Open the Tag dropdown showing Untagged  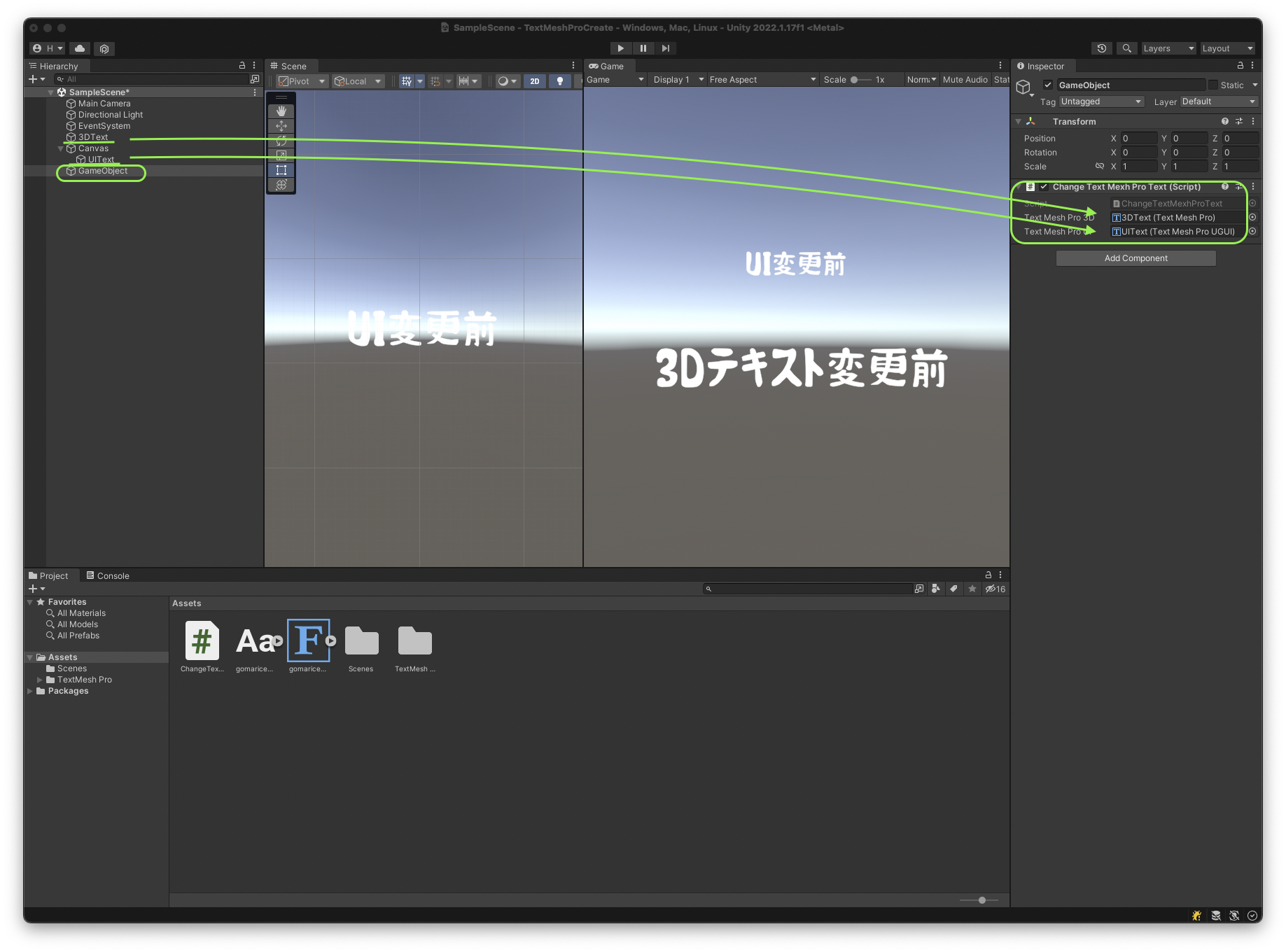click(1100, 101)
